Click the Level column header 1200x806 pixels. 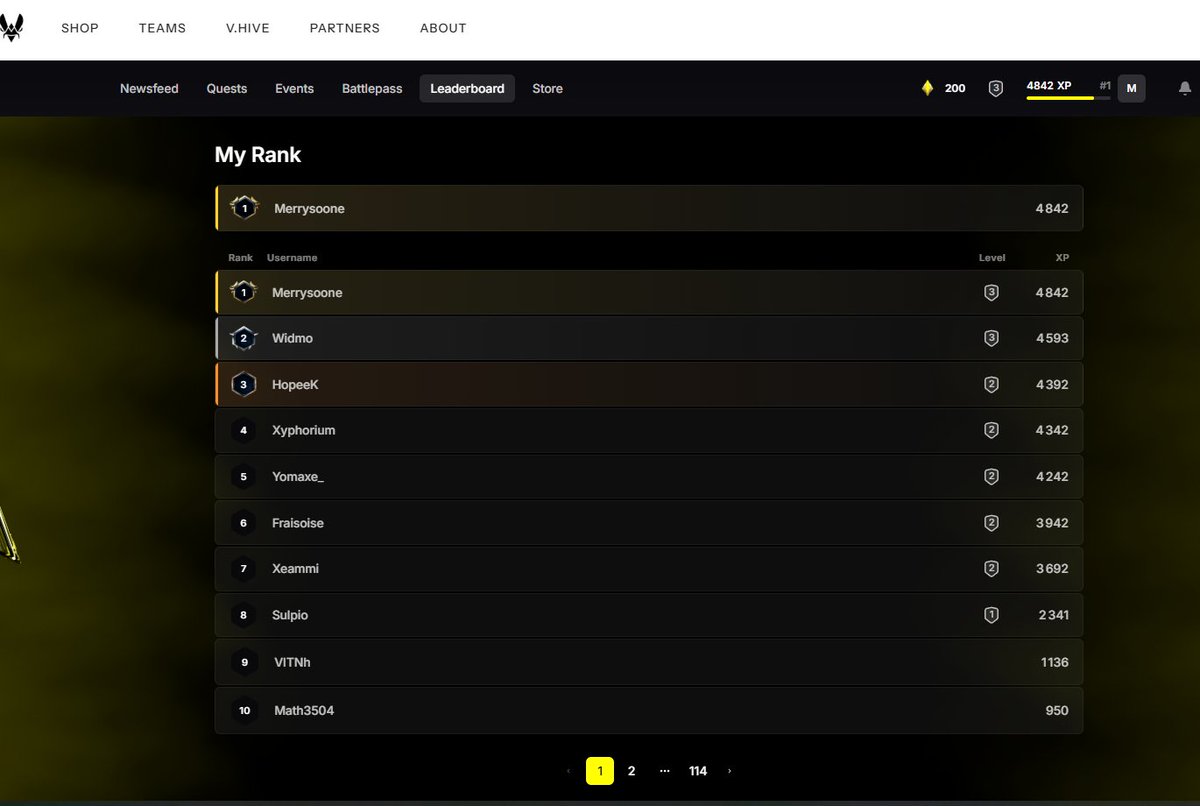[x=992, y=258]
